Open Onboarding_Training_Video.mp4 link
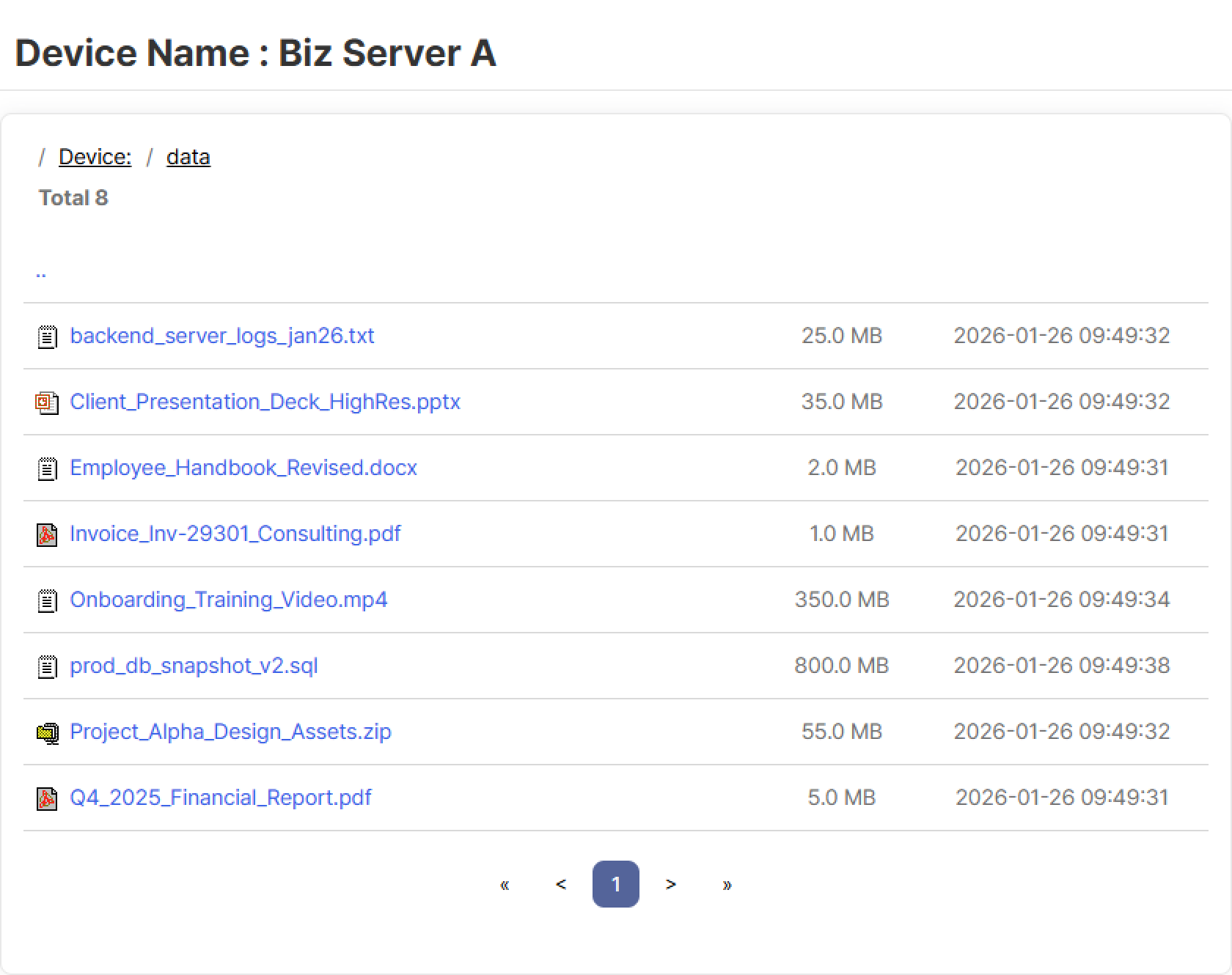The height and width of the screenshot is (975, 1232). (x=228, y=600)
